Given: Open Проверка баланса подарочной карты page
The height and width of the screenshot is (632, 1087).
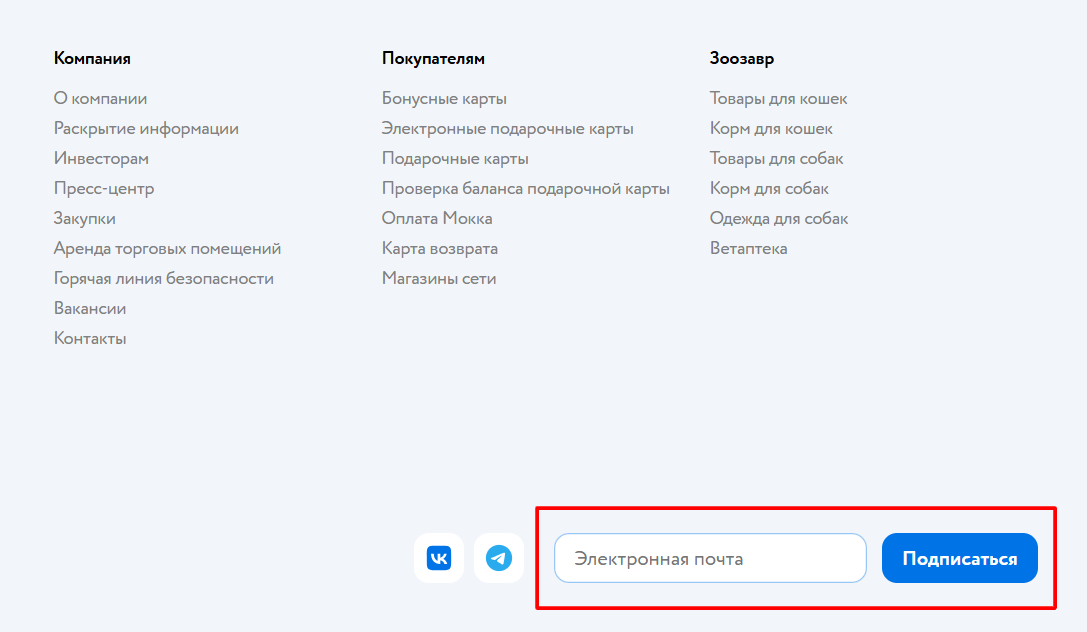Looking at the screenshot, I should coord(525,188).
